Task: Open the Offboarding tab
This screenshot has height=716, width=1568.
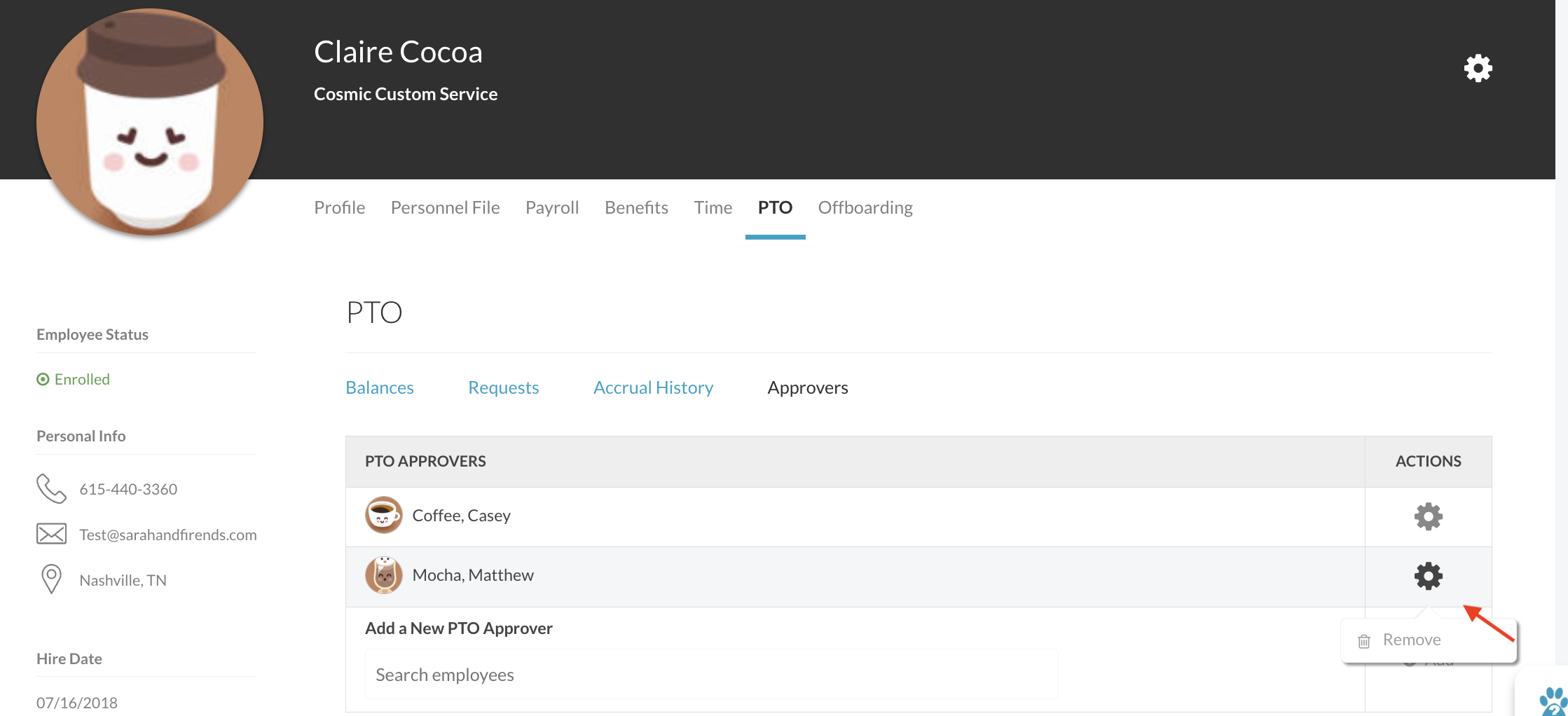Action: (x=865, y=207)
